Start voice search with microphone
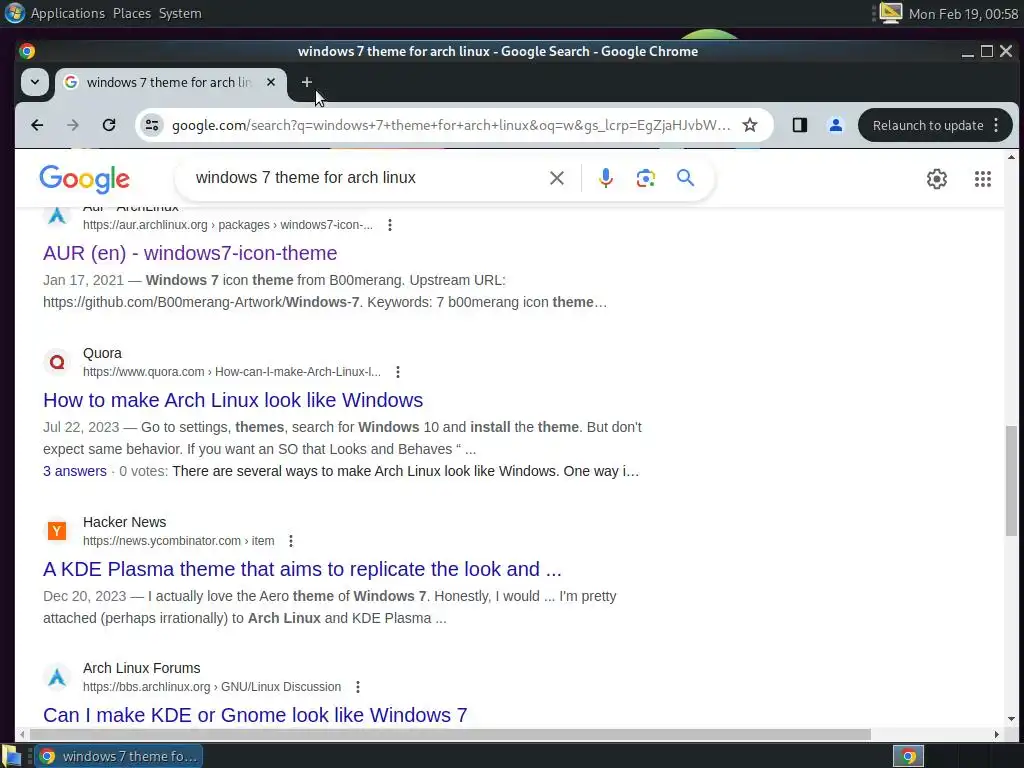Screen dimensions: 1024x768 pos(605,178)
